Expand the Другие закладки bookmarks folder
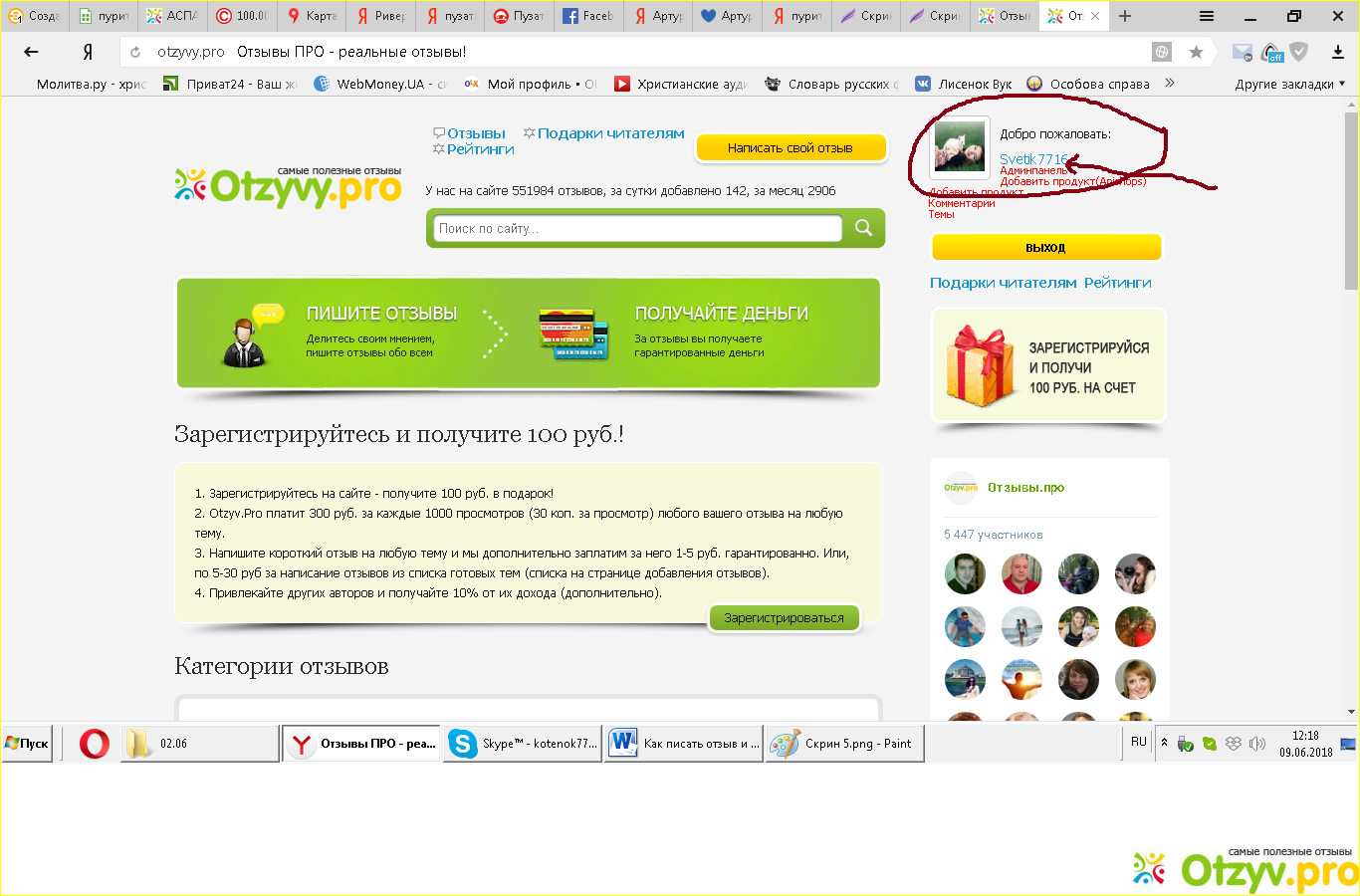This screenshot has width=1360, height=896. [1289, 84]
